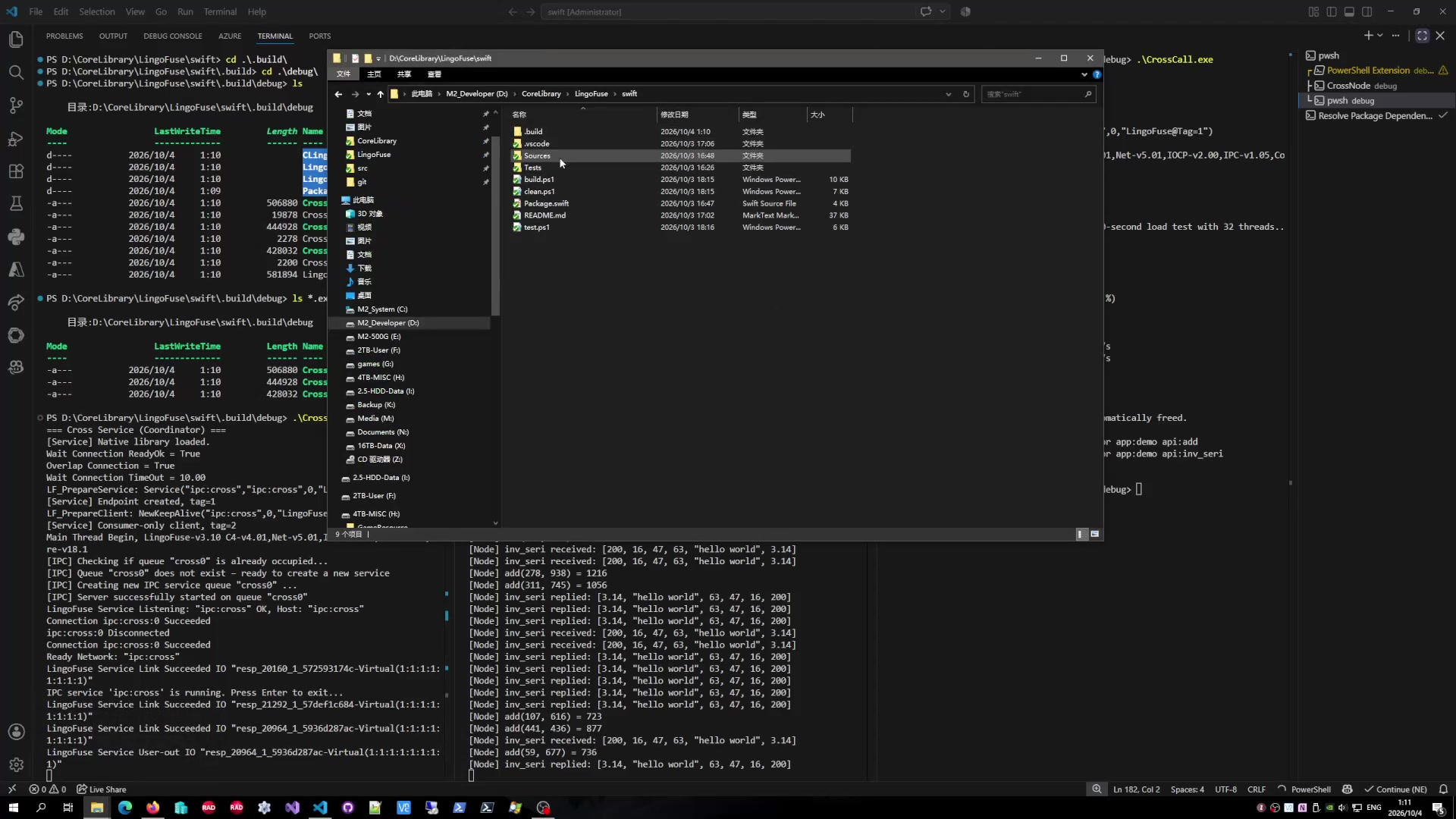Click CoreLibrary in the File Explorer breadcrumb

(541, 94)
